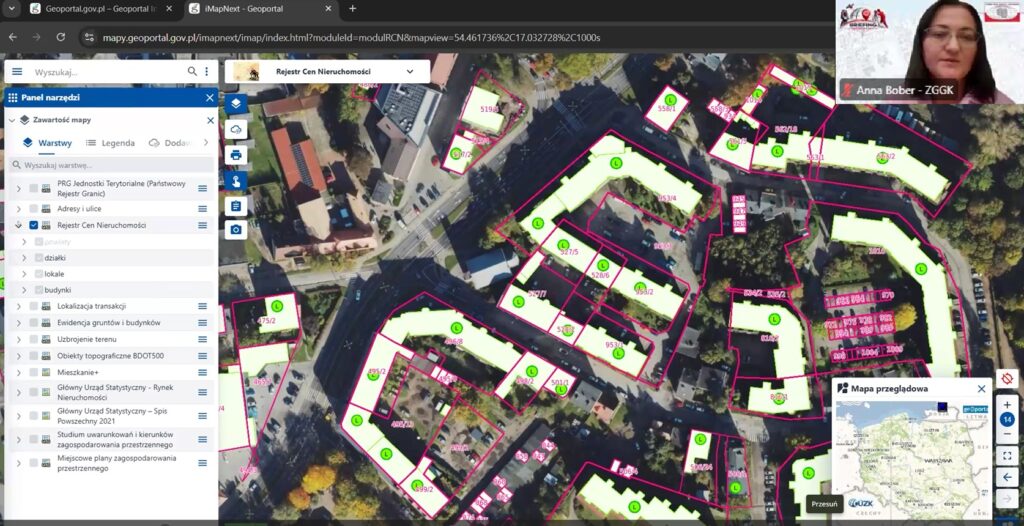
Task: Open the layers tool in map toolbar
Action: tap(236, 104)
